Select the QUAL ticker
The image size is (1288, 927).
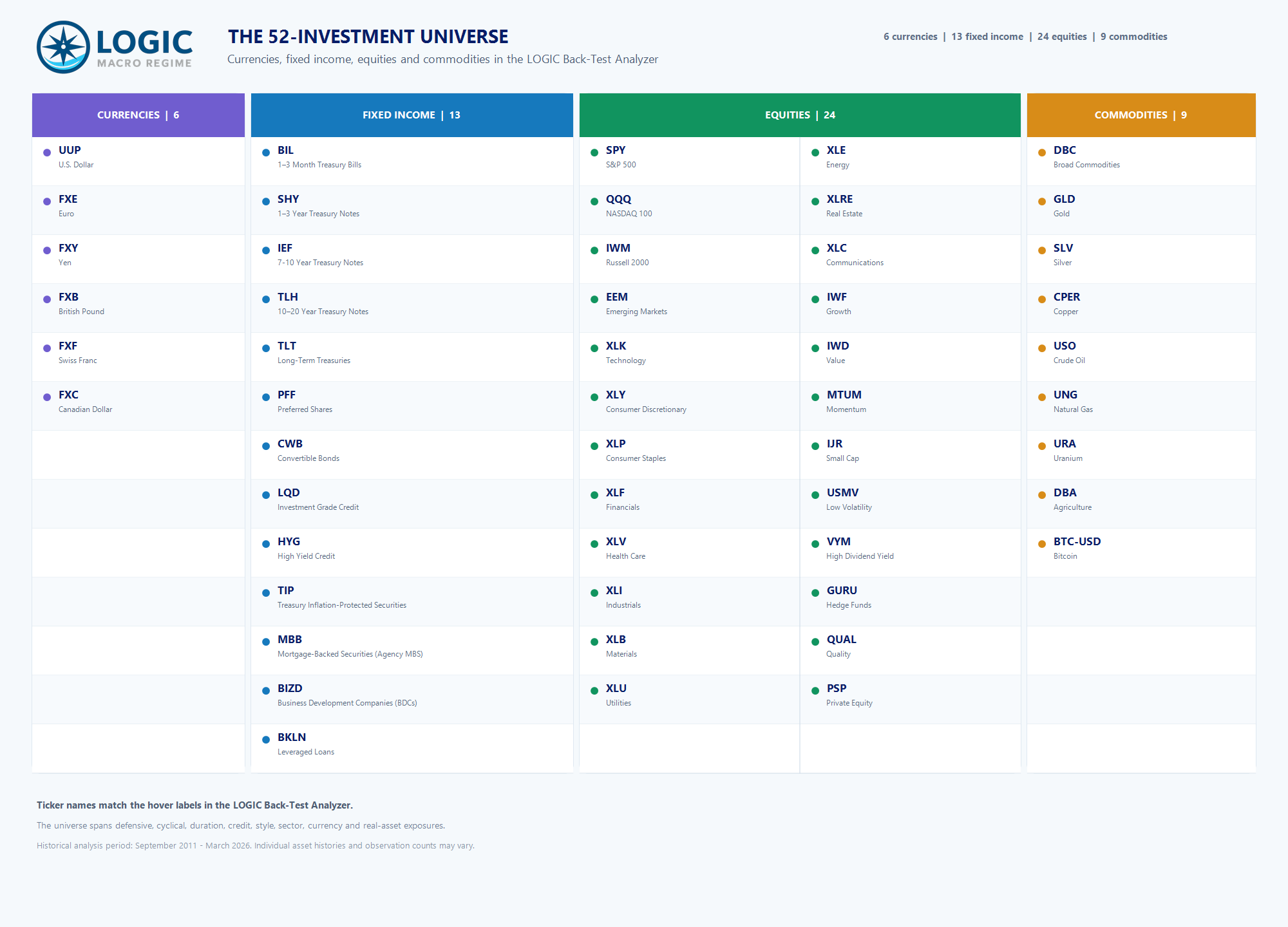(841, 640)
